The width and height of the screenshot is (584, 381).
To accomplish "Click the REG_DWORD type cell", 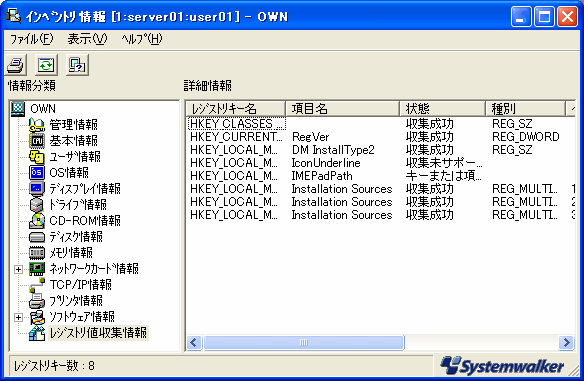I will [526, 137].
